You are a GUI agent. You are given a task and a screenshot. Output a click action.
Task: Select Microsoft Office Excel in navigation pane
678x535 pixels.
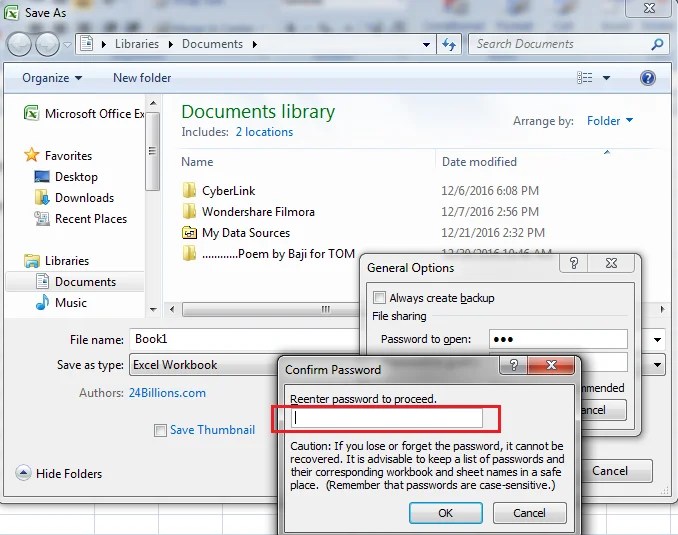click(84, 114)
